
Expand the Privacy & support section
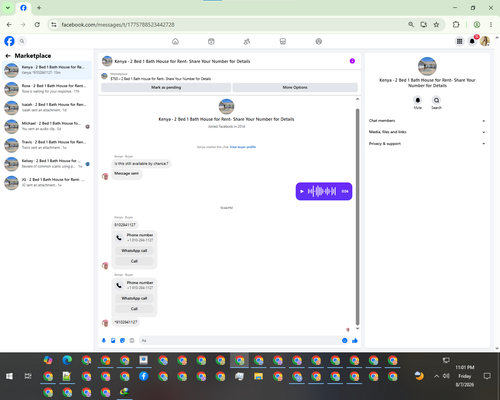(x=427, y=144)
